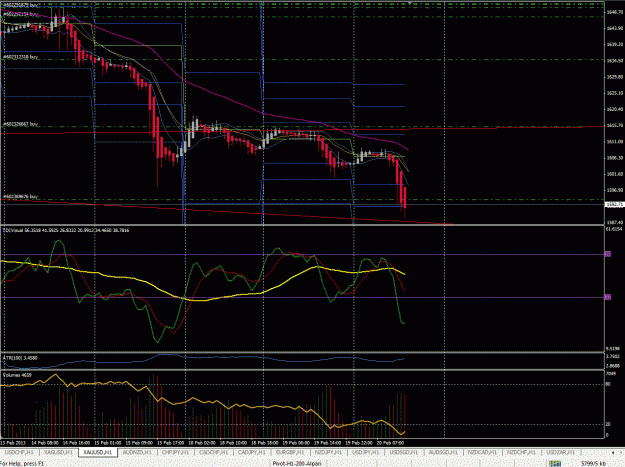The width and height of the screenshot is (625, 467).
Task: Click the Volumes 4659 indicator label
Action: 17,375
